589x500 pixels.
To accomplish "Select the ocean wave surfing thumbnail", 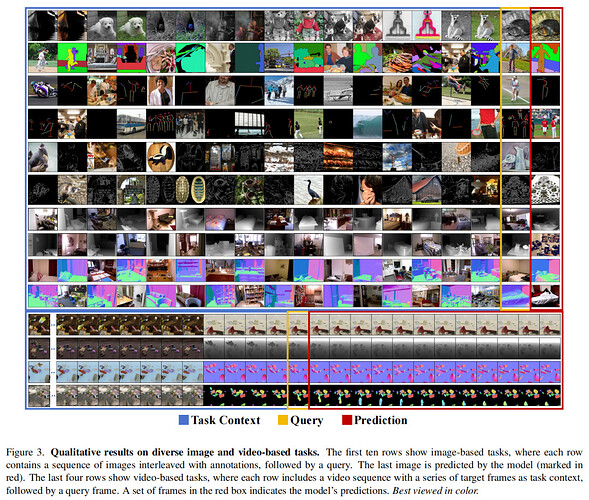I will tap(368, 124).
